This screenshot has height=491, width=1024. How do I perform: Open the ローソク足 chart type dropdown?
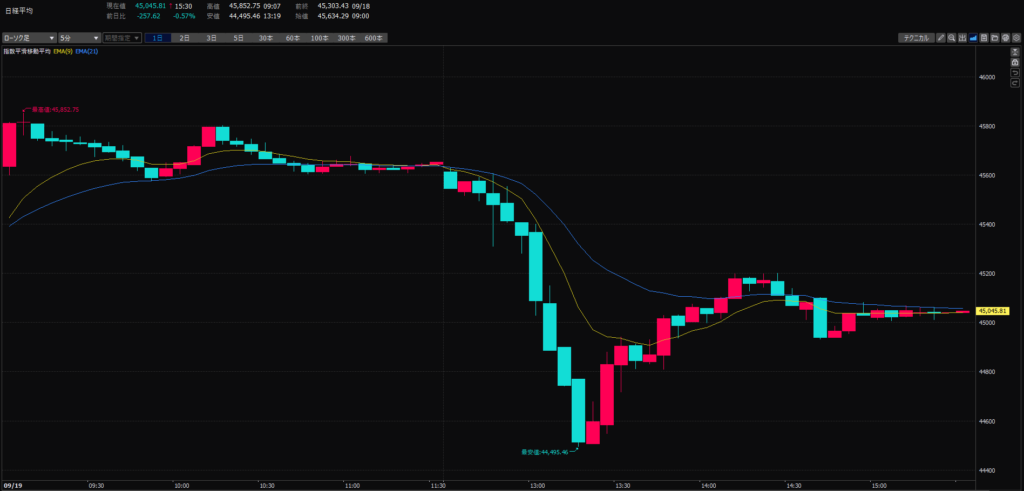[28, 38]
